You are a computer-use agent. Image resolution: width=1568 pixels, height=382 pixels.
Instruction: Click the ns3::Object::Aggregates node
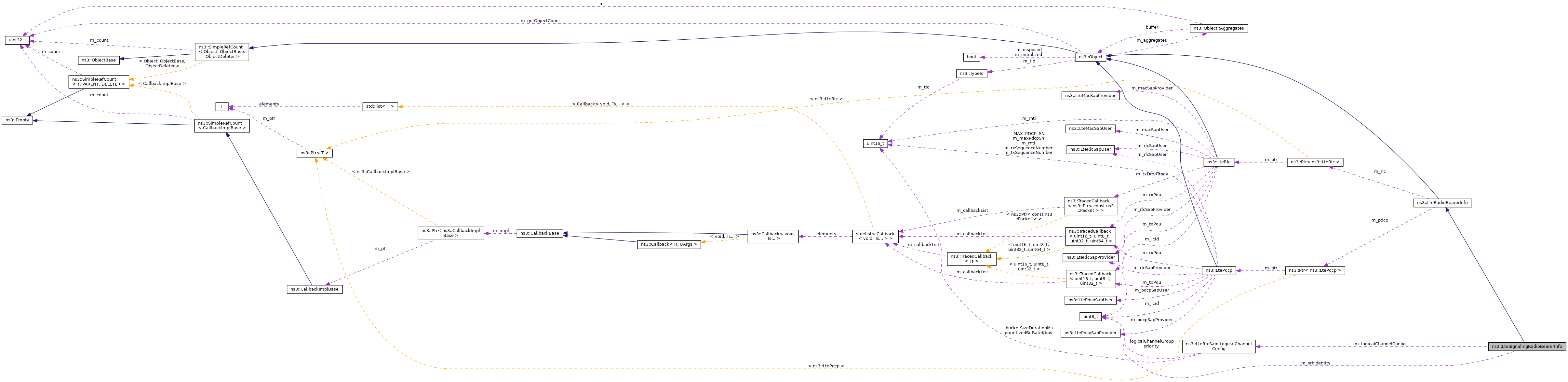[1219, 29]
